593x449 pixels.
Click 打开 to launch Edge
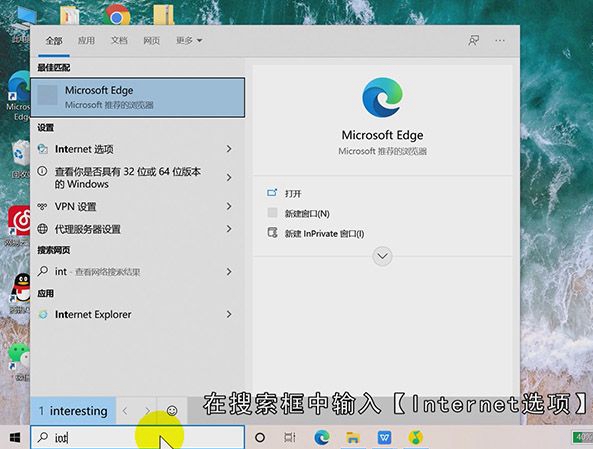(x=293, y=194)
